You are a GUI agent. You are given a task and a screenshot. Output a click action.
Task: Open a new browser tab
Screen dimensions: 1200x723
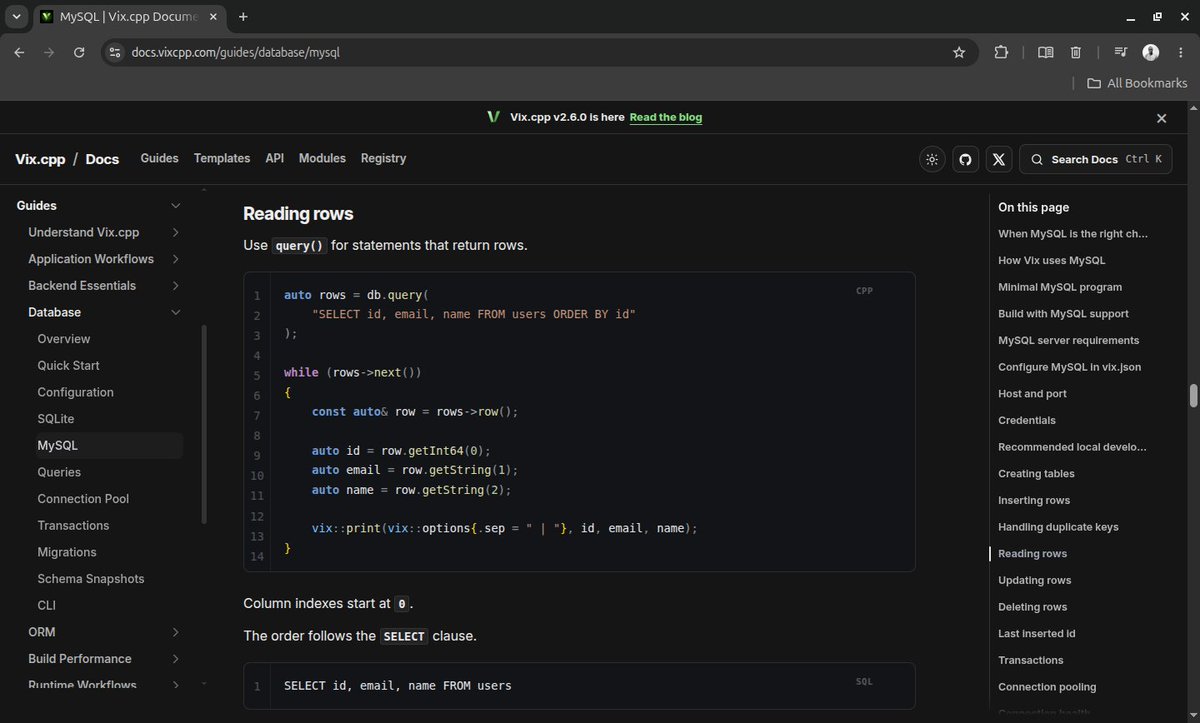click(x=243, y=17)
